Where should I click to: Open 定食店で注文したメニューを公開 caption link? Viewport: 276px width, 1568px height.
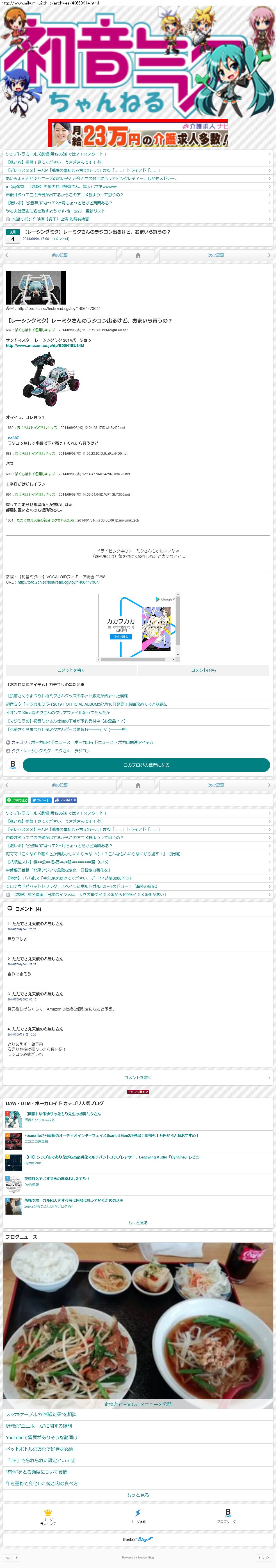point(138,1404)
